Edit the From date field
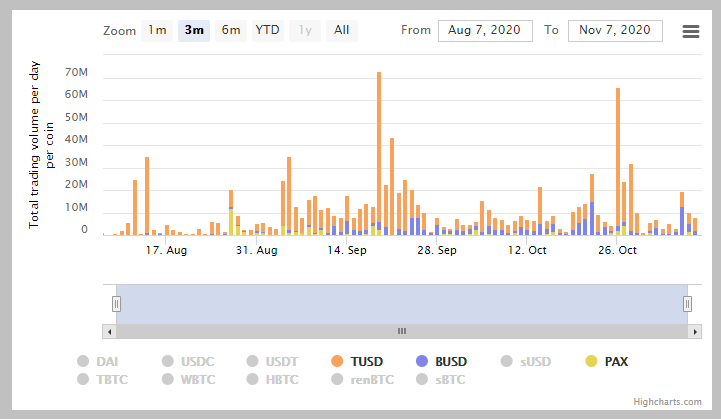The width and height of the screenshot is (721, 419). (485, 30)
